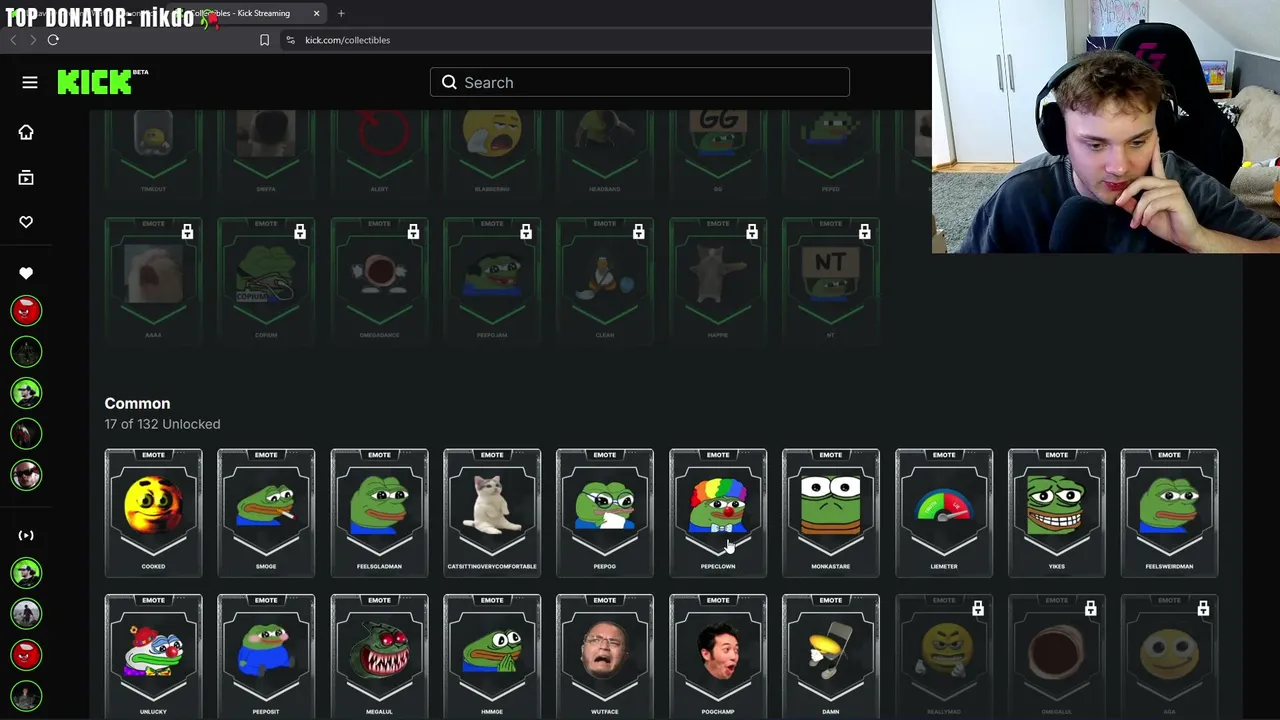Open the locked PEEPOJAM emote card
The image size is (1280, 720).
click(492, 280)
